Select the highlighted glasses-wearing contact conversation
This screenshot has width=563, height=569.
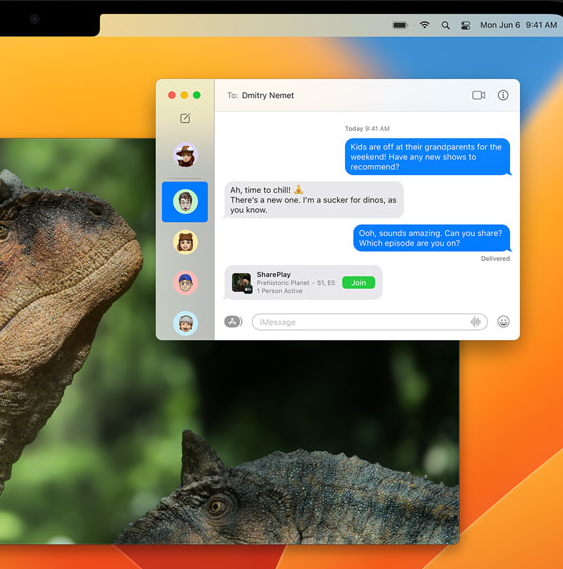185,202
